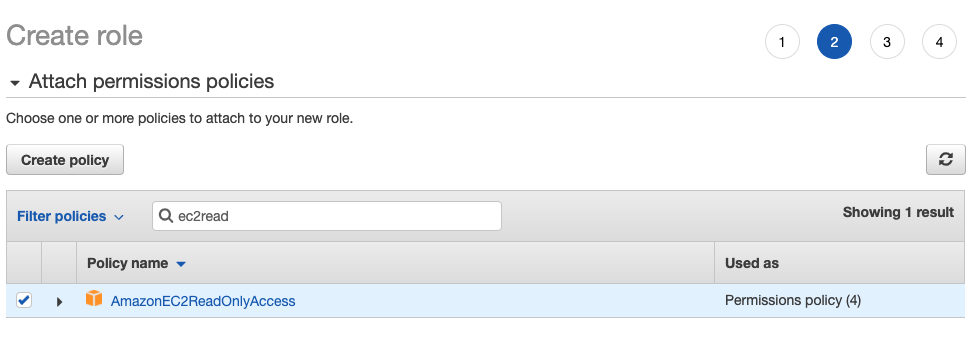Click the magnifier icon in search box
Screen dimensions: 970x360
pos(166,216)
